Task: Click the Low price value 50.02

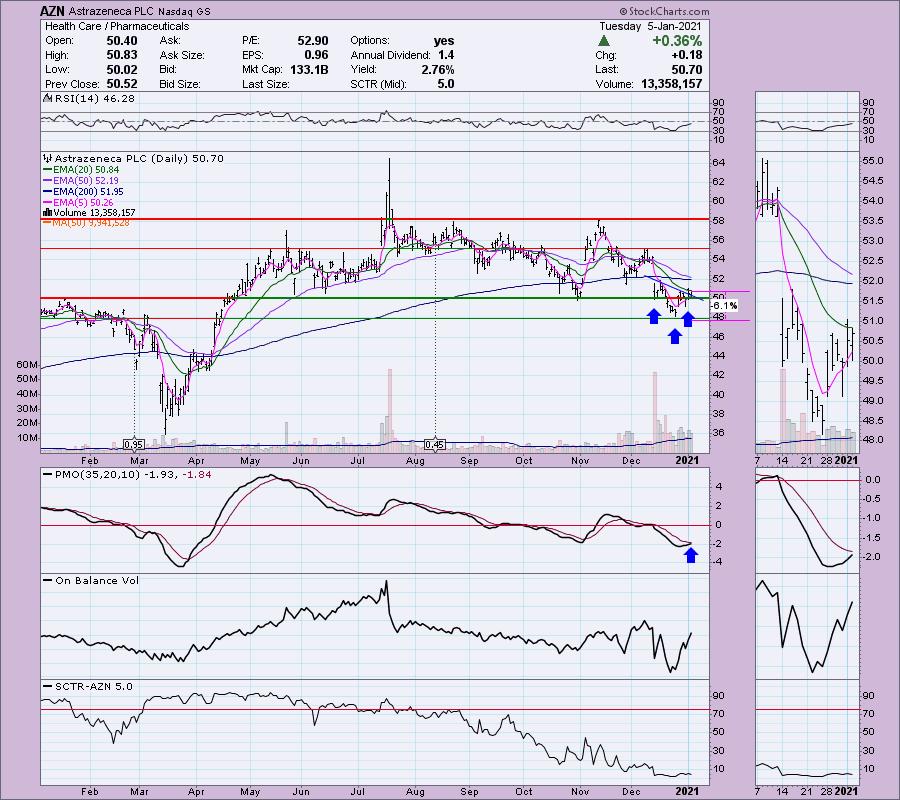Action: point(122,69)
